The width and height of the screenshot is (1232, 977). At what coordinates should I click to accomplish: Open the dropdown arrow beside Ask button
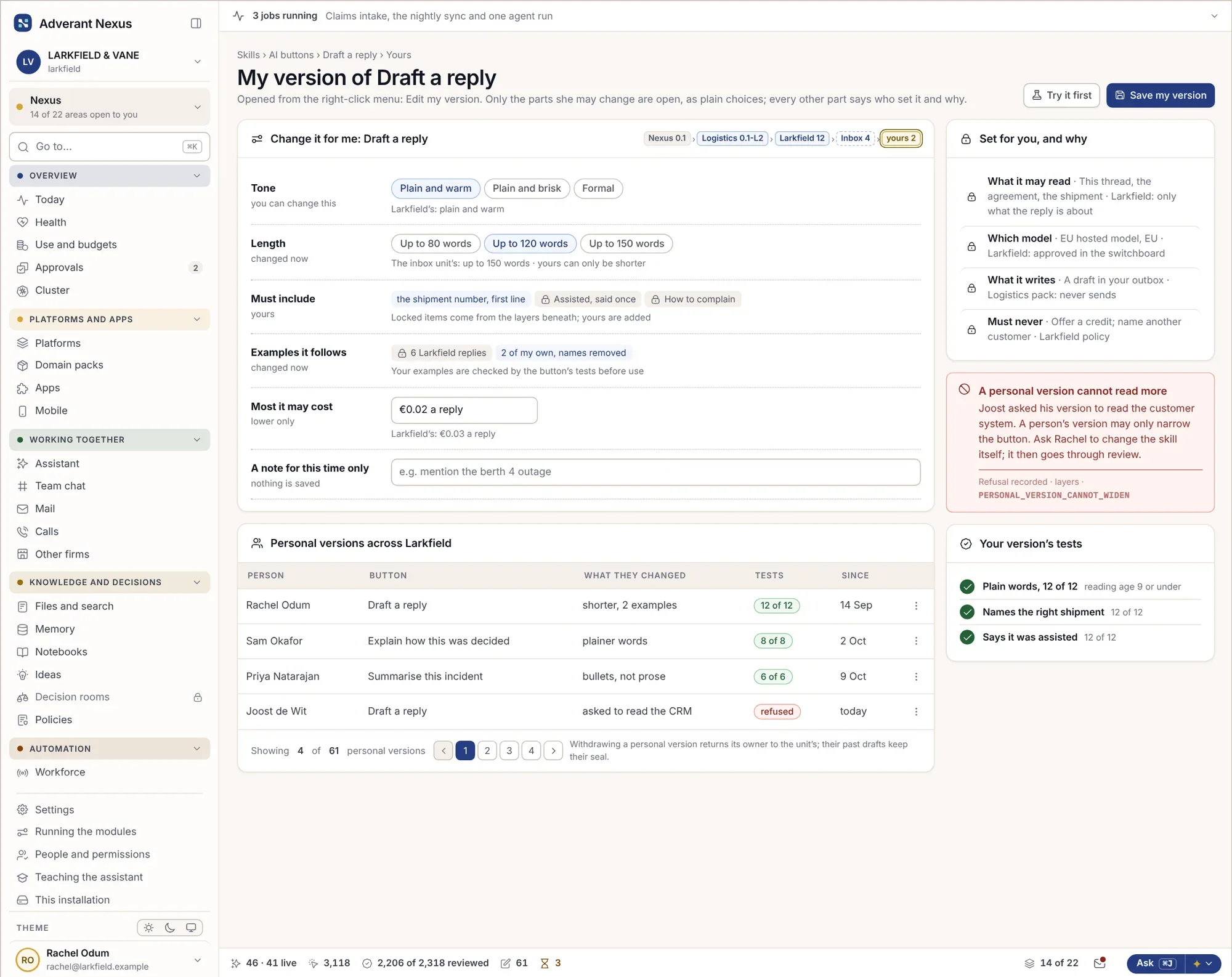[1203, 963]
